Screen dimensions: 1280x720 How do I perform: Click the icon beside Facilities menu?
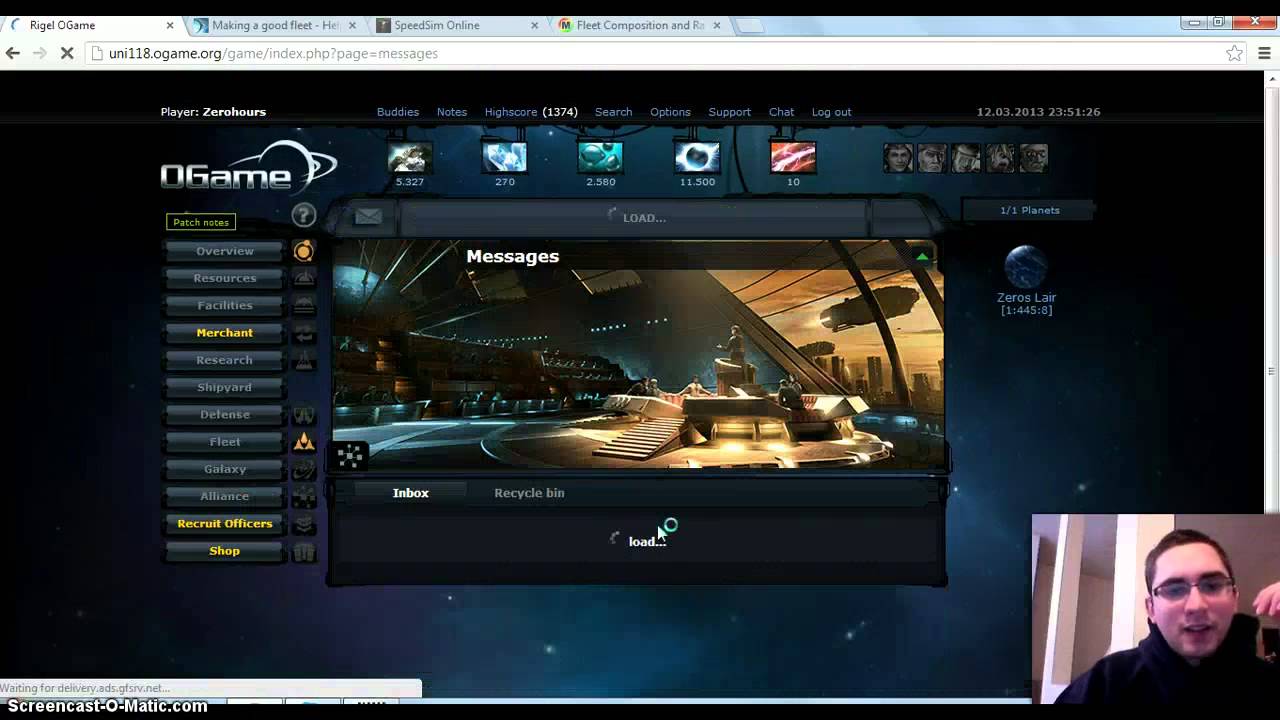[x=304, y=305]
